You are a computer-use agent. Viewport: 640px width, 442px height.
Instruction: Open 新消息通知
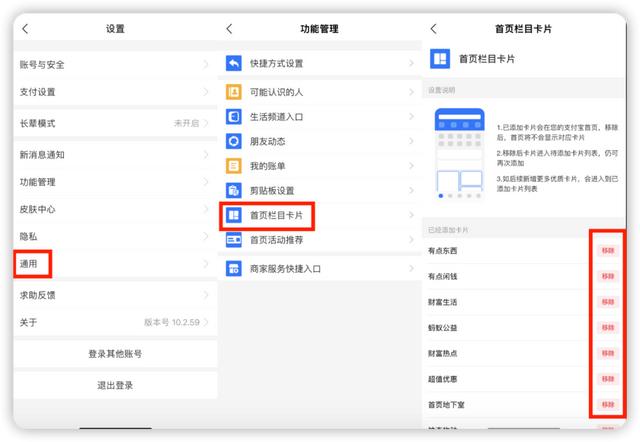[x=115, y=155]
